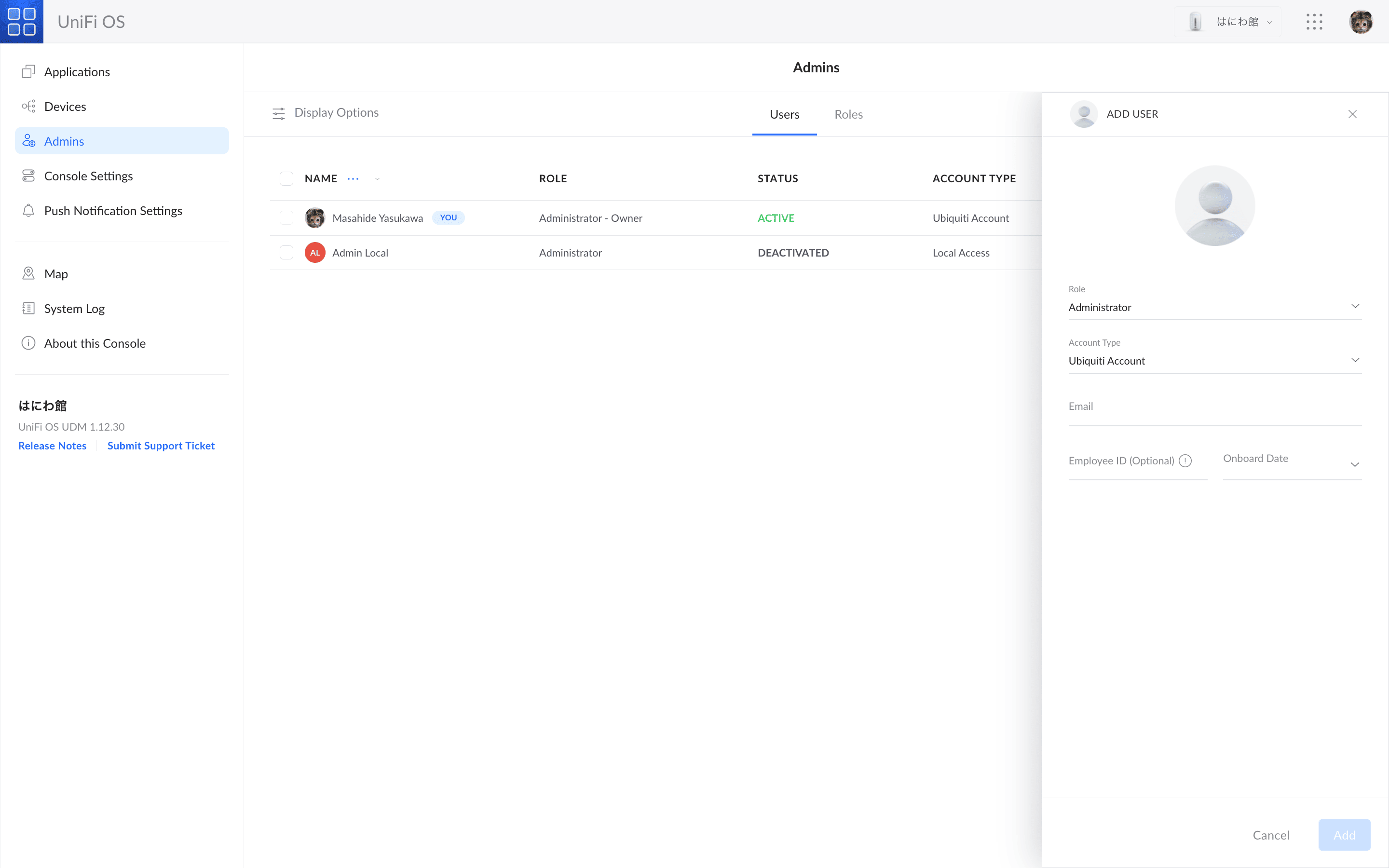Close the Add User panel
The height and width of the screenshot is (868, 1389).
pyautogui.click(x=1352, y=114)
